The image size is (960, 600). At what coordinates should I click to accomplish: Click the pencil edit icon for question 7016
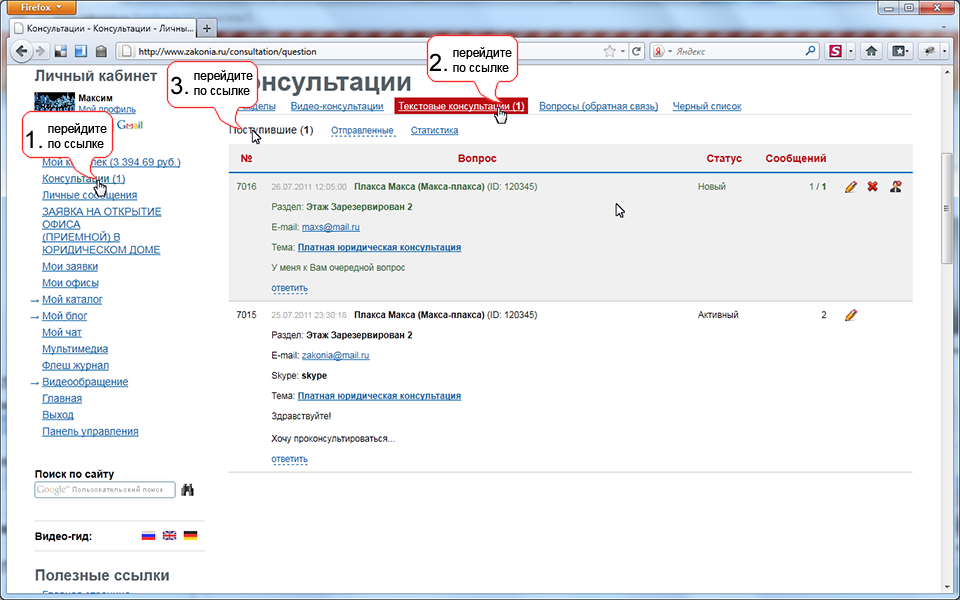click(851, 187)
